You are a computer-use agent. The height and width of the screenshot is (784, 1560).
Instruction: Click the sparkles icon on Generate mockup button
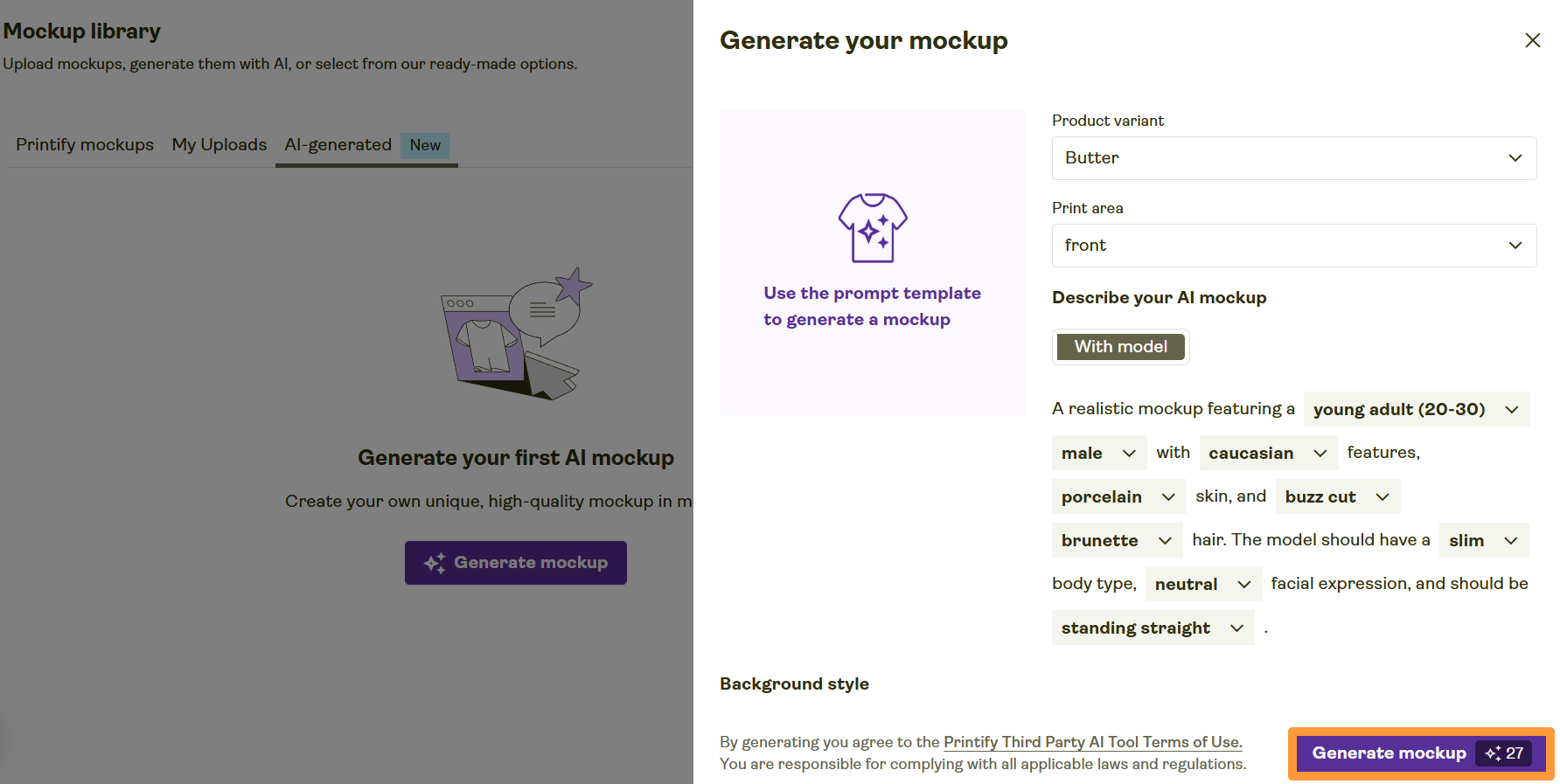click(x=1488, y=753)
